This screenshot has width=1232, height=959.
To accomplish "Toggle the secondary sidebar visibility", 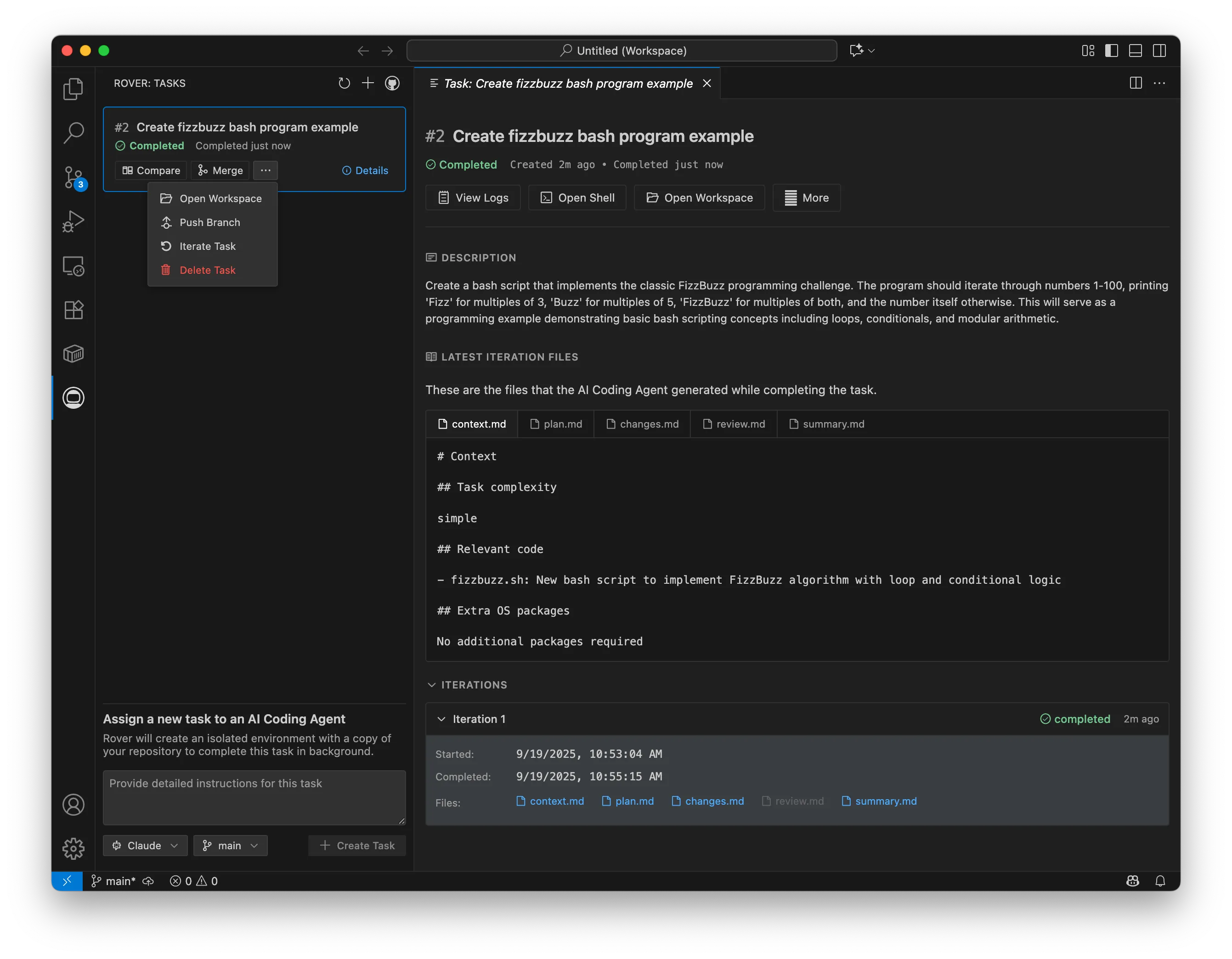I will 1160,50.
